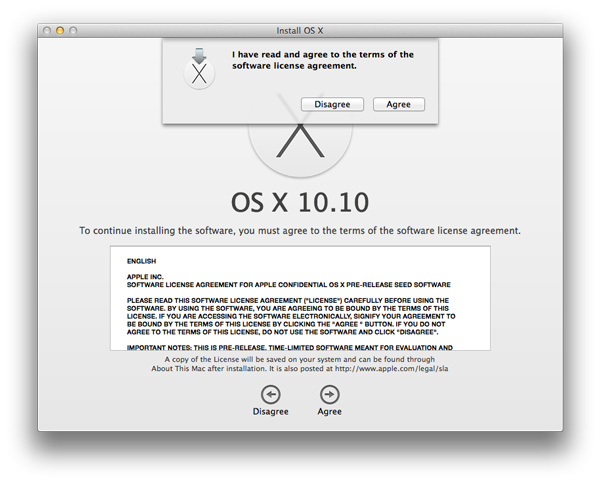Click the 'Agree' label under right arrow
The image size is (600, 483).
(x=329, y=411)
